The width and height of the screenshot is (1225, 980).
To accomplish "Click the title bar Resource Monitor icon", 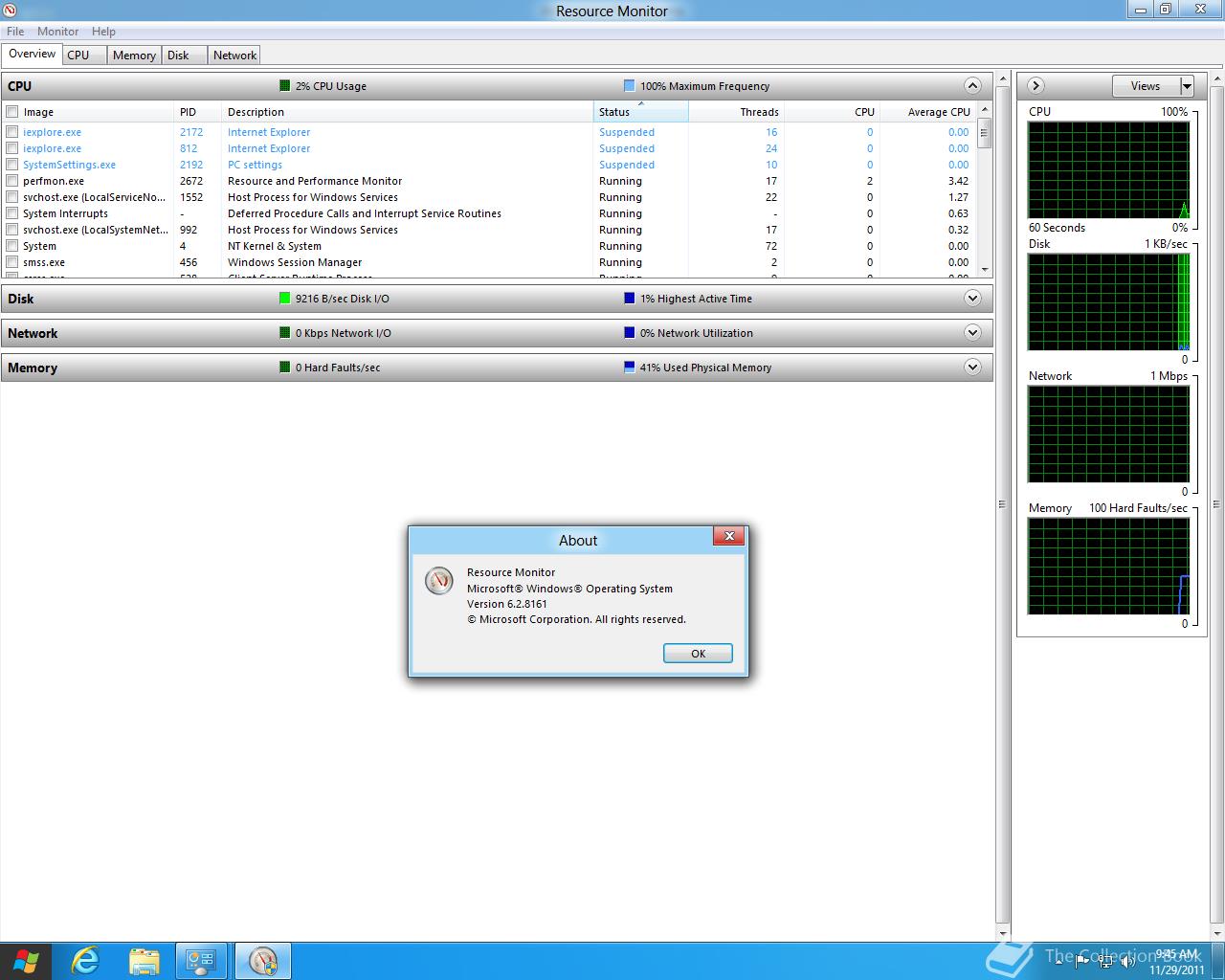I will 9,11.
